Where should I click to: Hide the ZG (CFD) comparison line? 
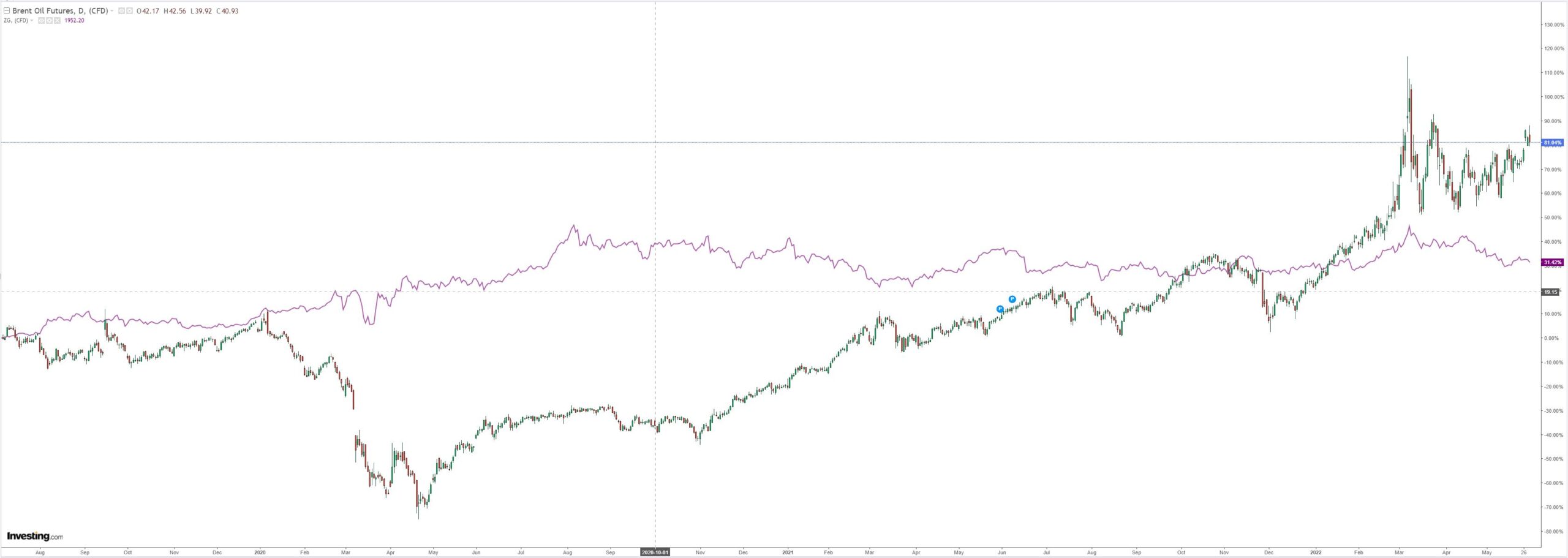pos(41,21)
